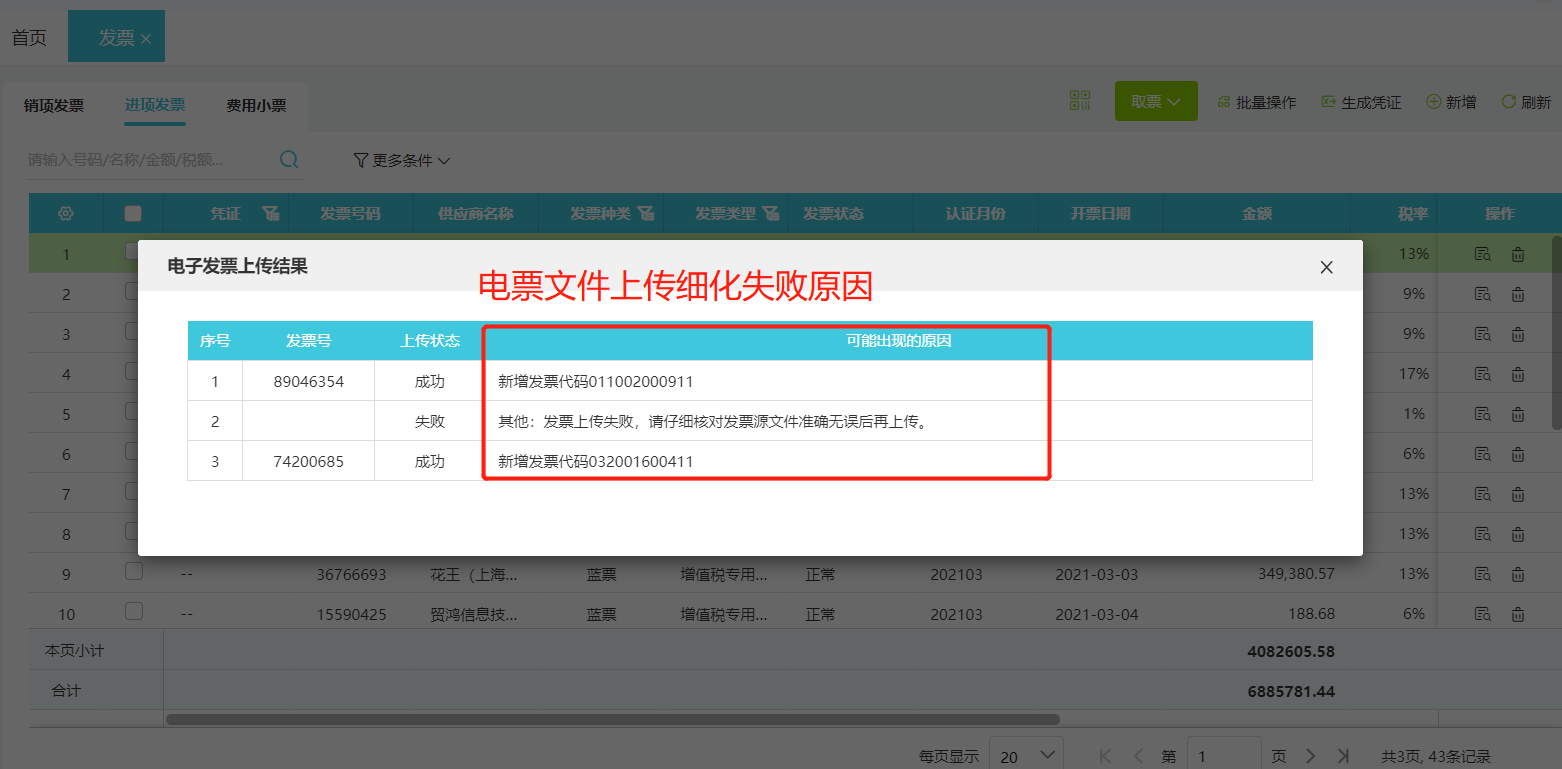This screenshot has height=769, width=1562.
Task: Click invoice number 74200685 in dialog
Action: tap(308, 462)
